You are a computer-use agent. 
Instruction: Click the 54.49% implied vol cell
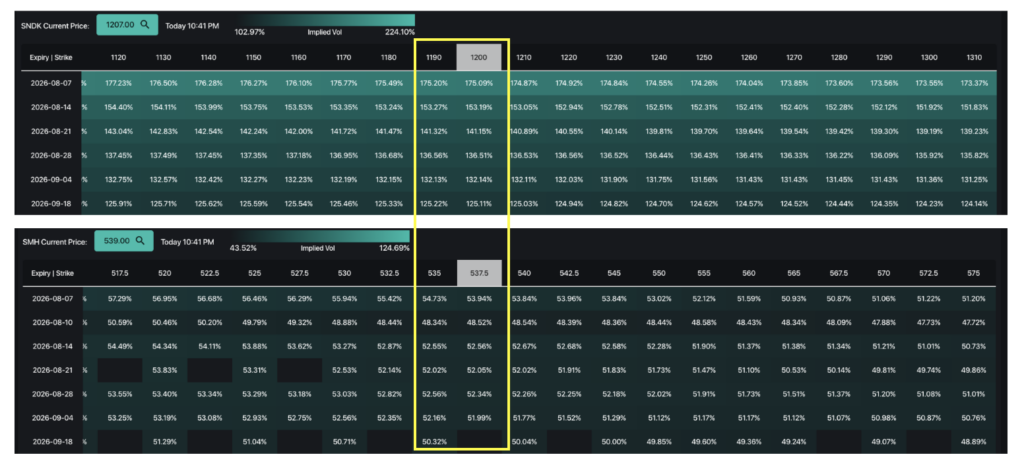pos(118,346)
